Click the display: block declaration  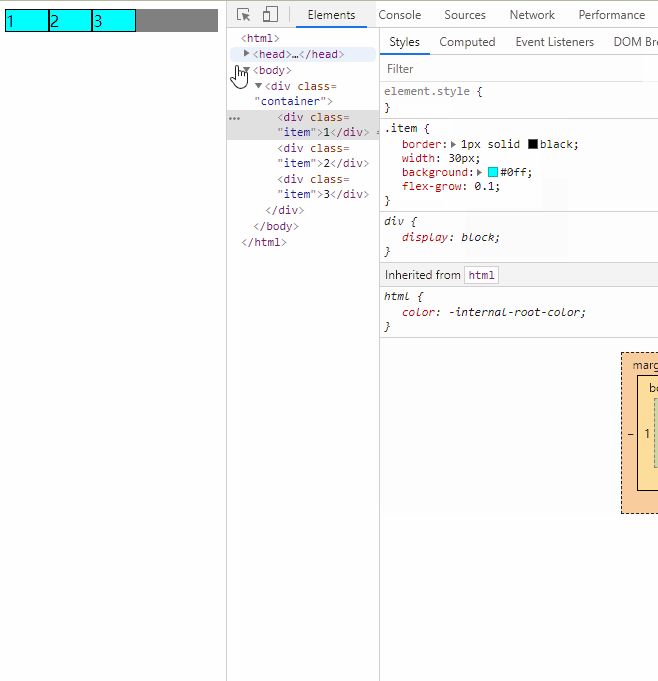451,237
